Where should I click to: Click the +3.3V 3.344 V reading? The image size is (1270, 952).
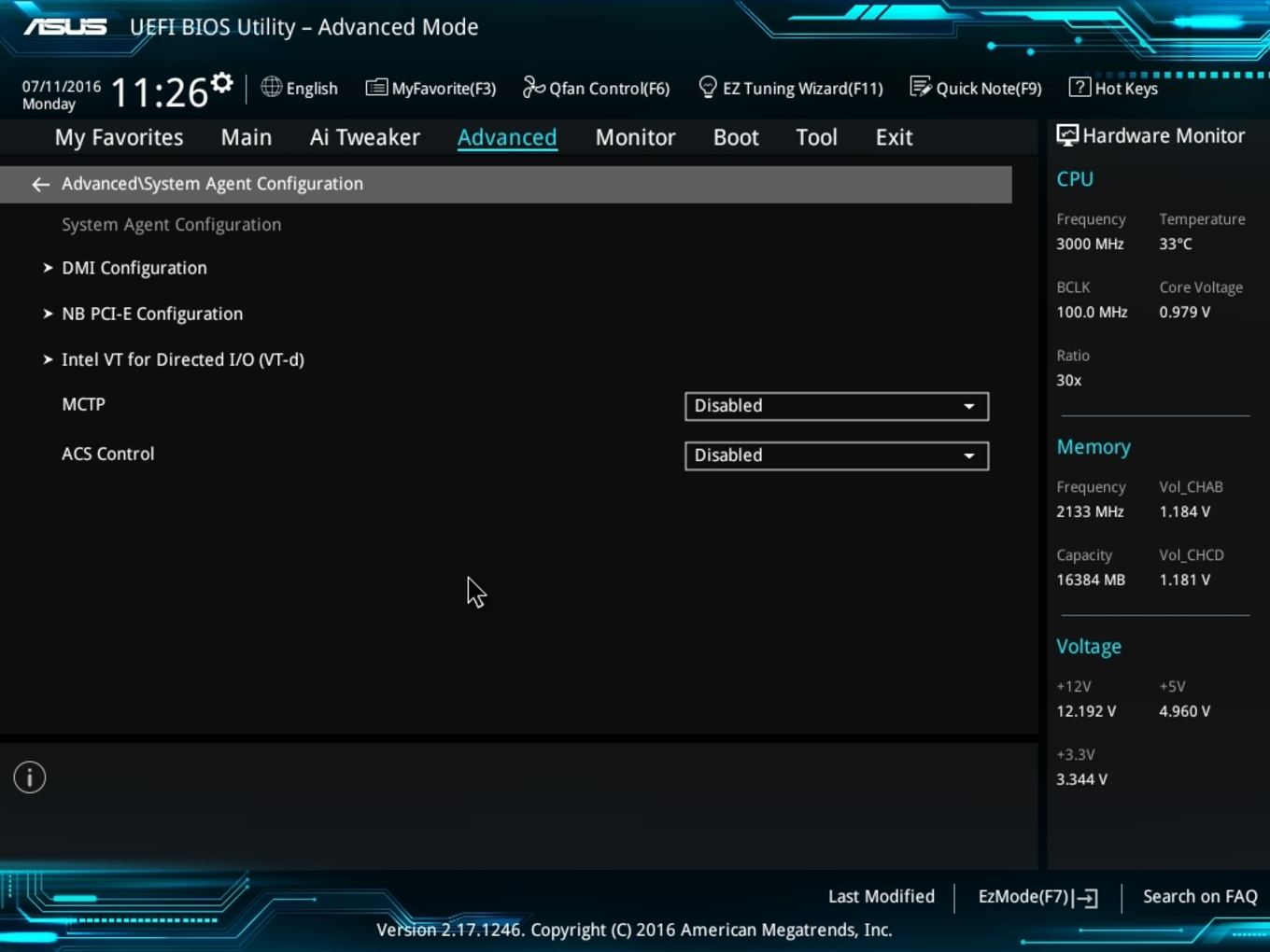point(1082,779)
